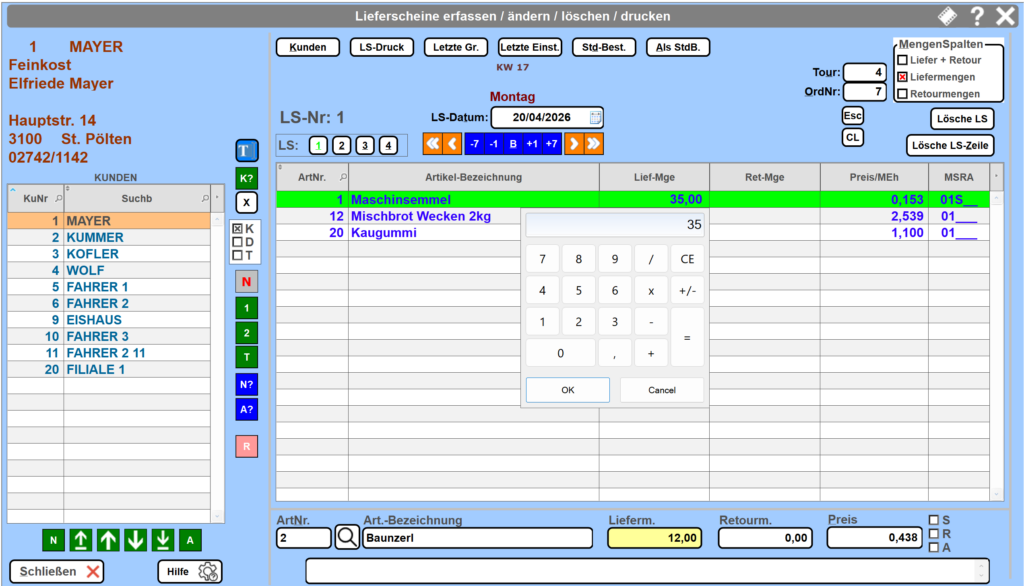Image resolution: width=1024 pixels, height=586 pixels.
Task: Click the blue T text icon
Action: coord(246,151)
